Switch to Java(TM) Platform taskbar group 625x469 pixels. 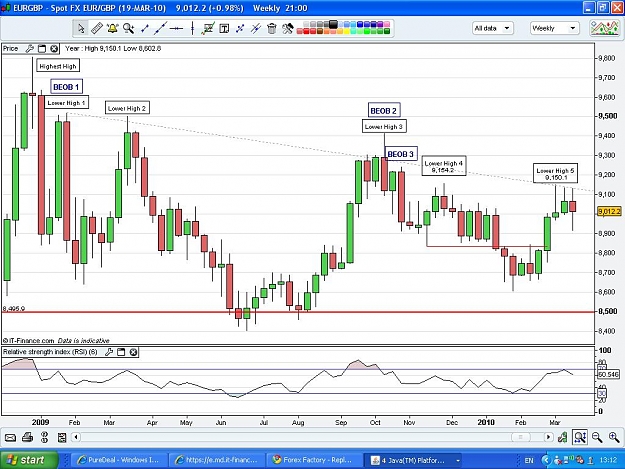[411, 460]
